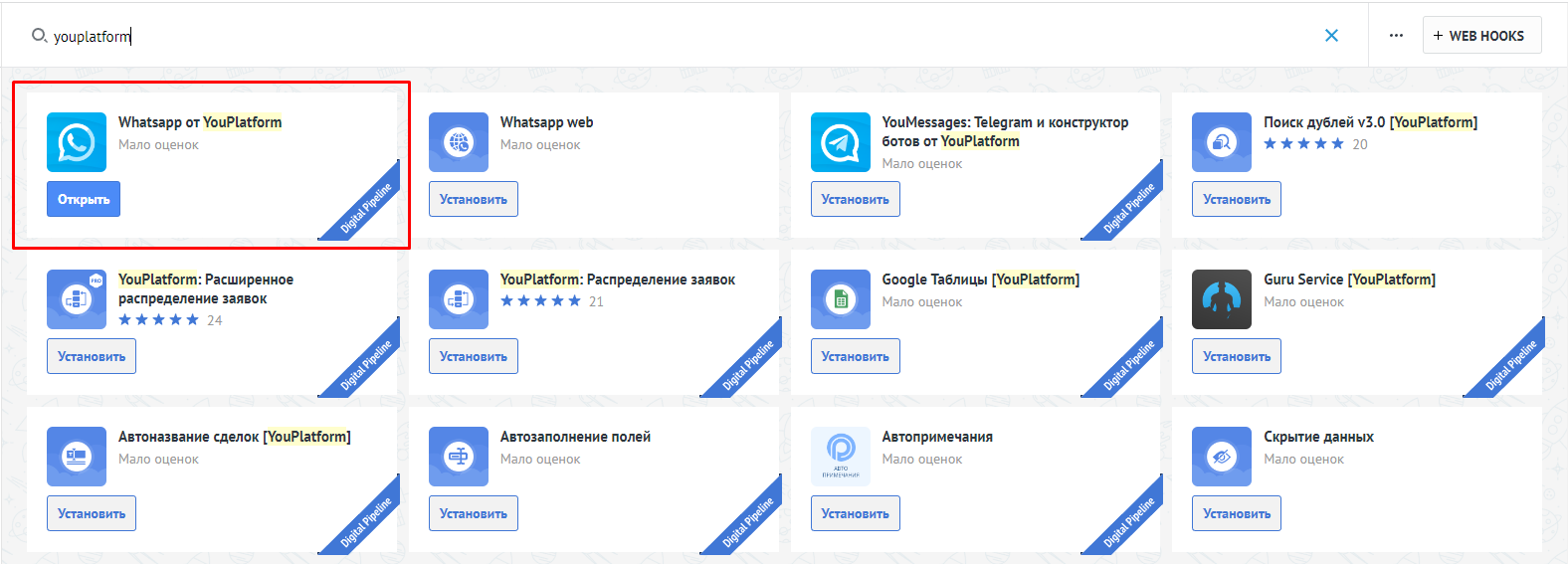The height and width of the screenshot is (564, 1568).
Task: Click the Whatsapp от YouPlatform app icon
Action: click(77, 142)
